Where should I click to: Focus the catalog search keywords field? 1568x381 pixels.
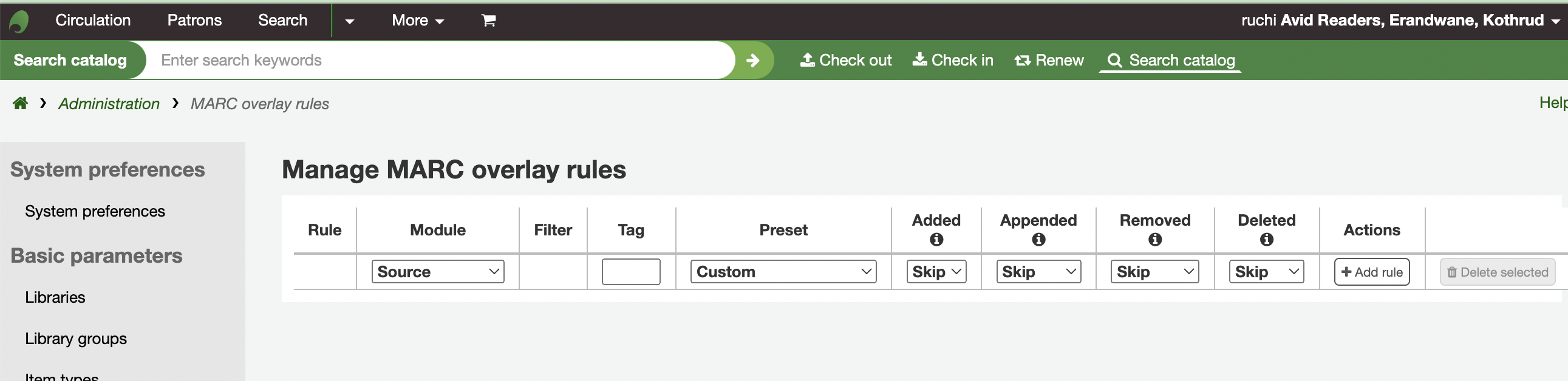[x=438, y=60]
